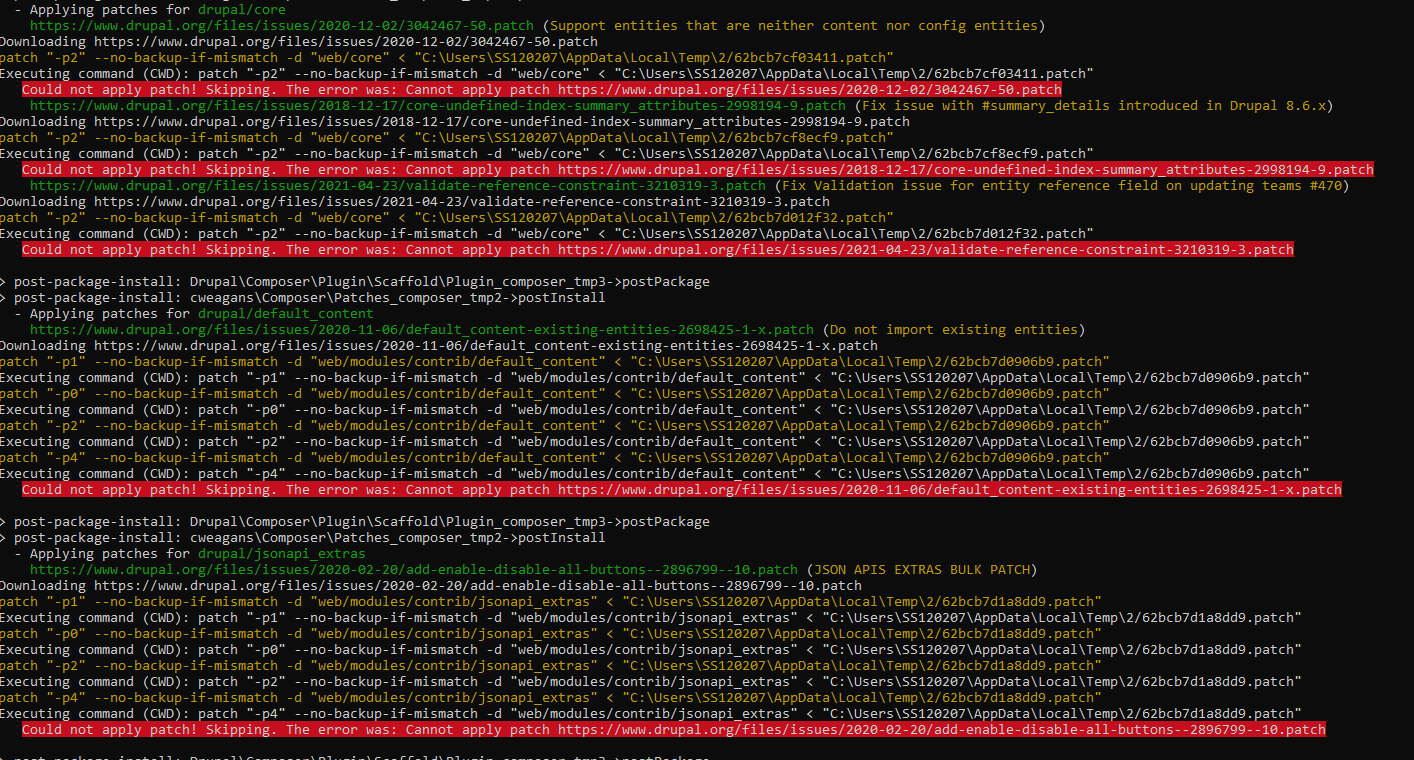Click the yellow patch line ending 62bcb7cf03411.patch
The width and height of the screenshot is (1414, 760).
coord(447,57)
